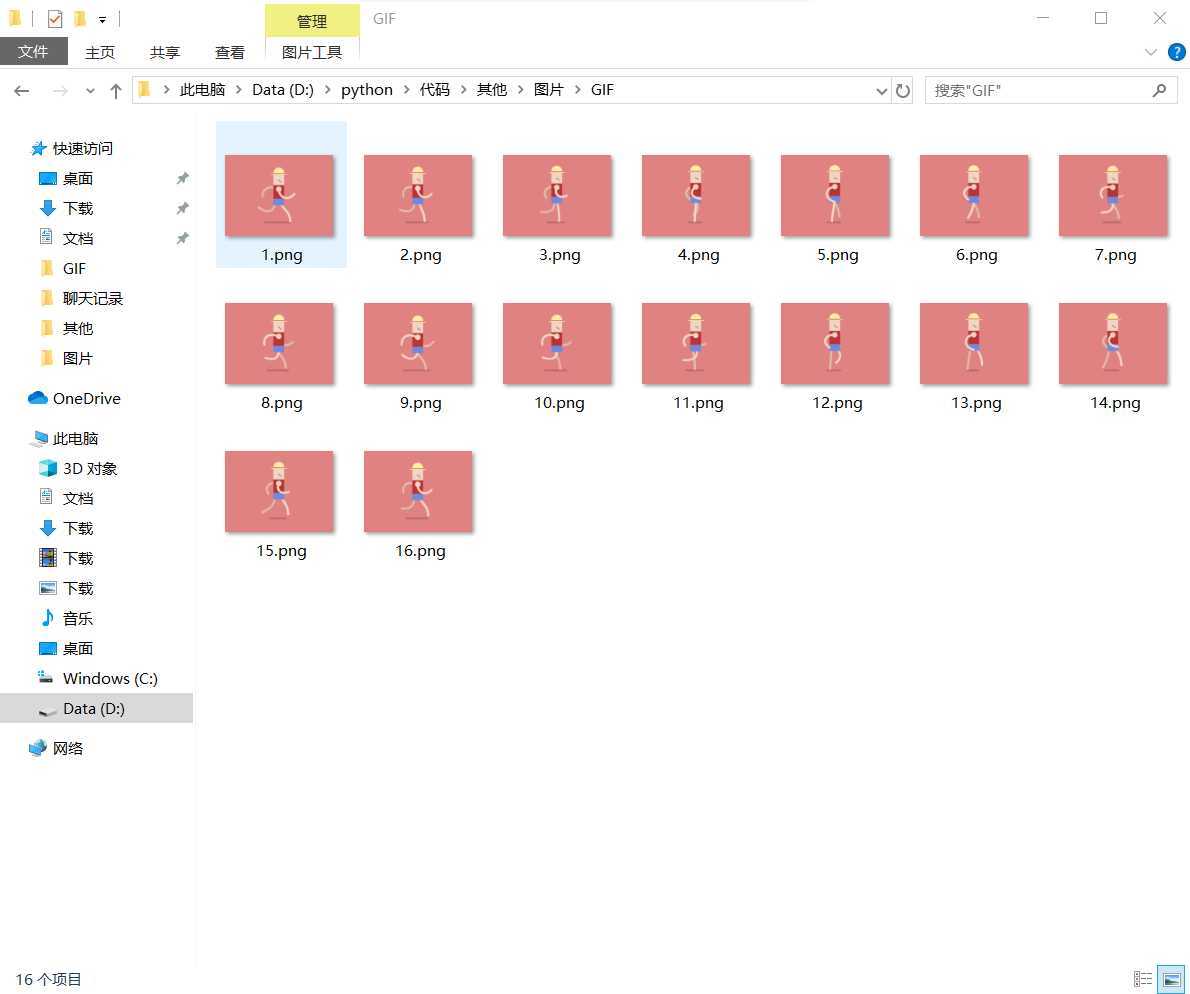Open the chevron after python in breadcrumb

(x=407, y=90)
